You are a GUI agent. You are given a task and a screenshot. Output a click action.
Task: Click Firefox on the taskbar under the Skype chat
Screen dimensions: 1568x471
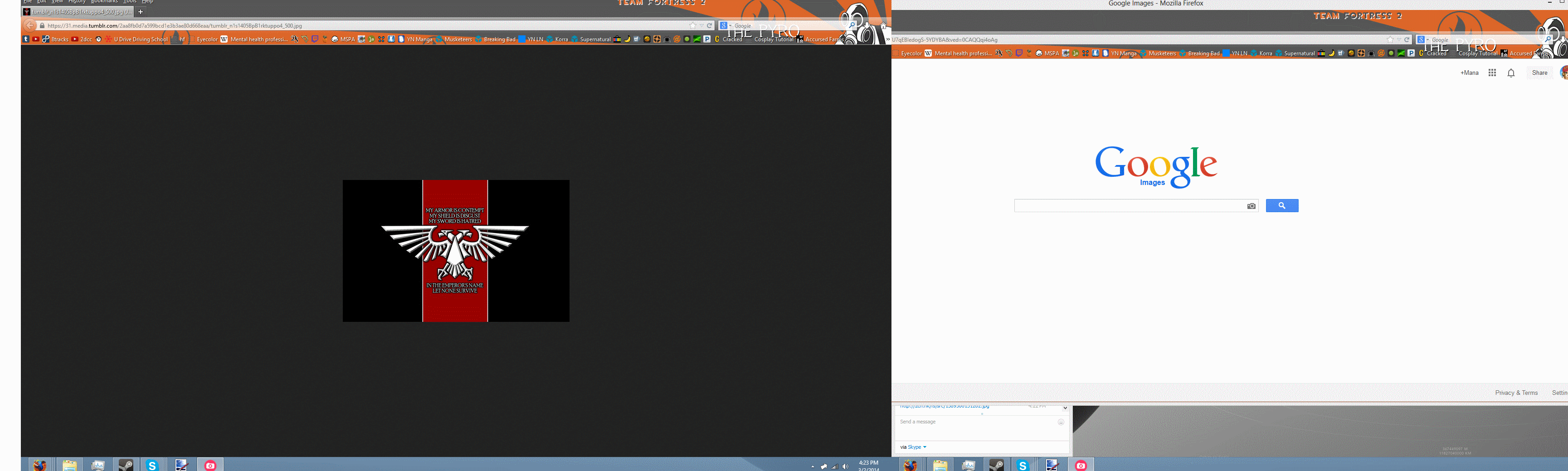(x=910, y=465)
